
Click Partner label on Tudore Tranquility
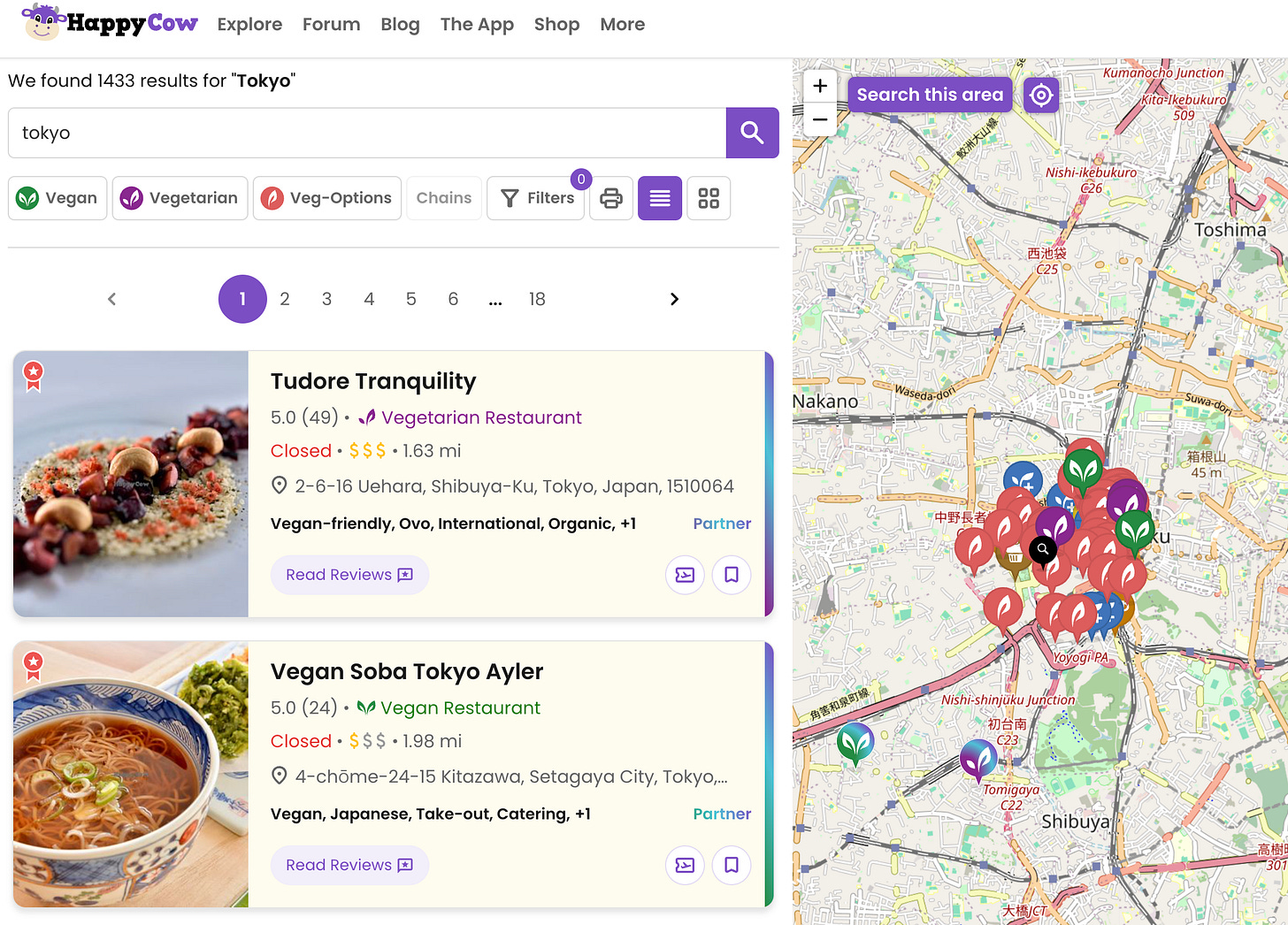(722, 524)
